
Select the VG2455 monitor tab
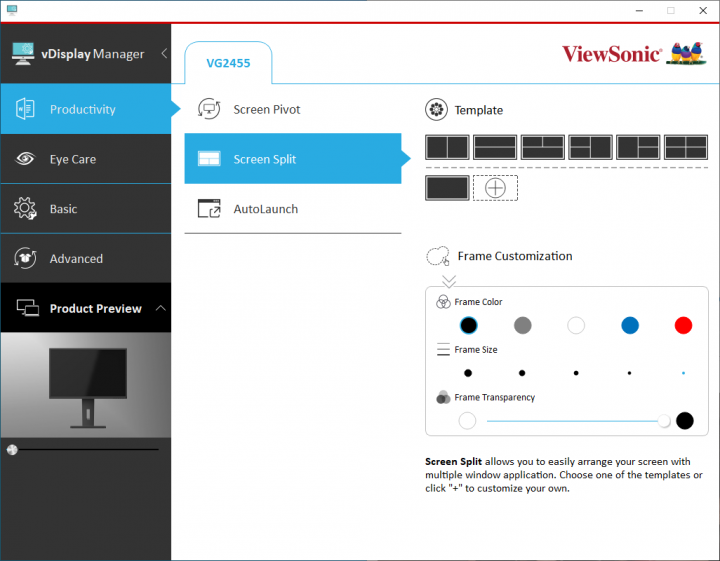(x=228, y=63)
